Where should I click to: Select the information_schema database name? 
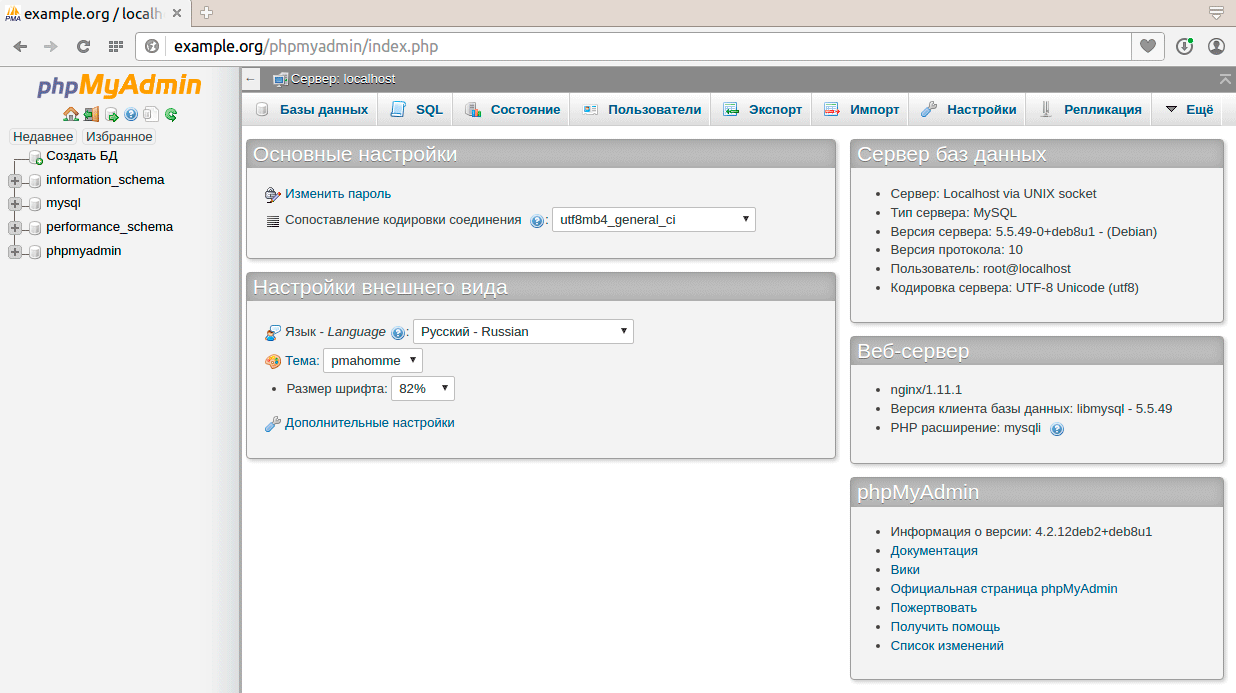click(x=105, y=180)
